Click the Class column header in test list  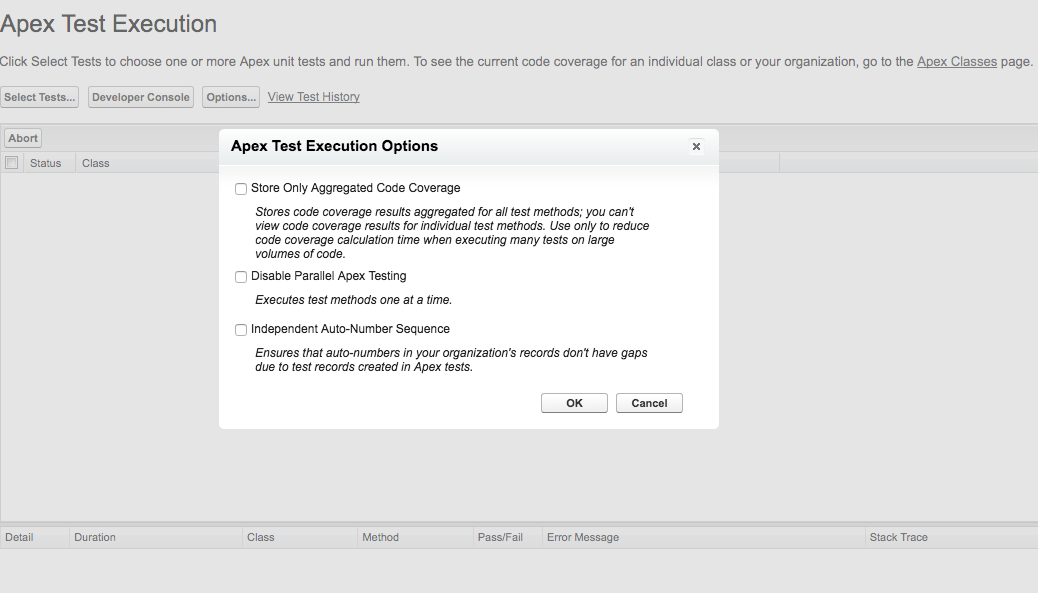[96, 163]
